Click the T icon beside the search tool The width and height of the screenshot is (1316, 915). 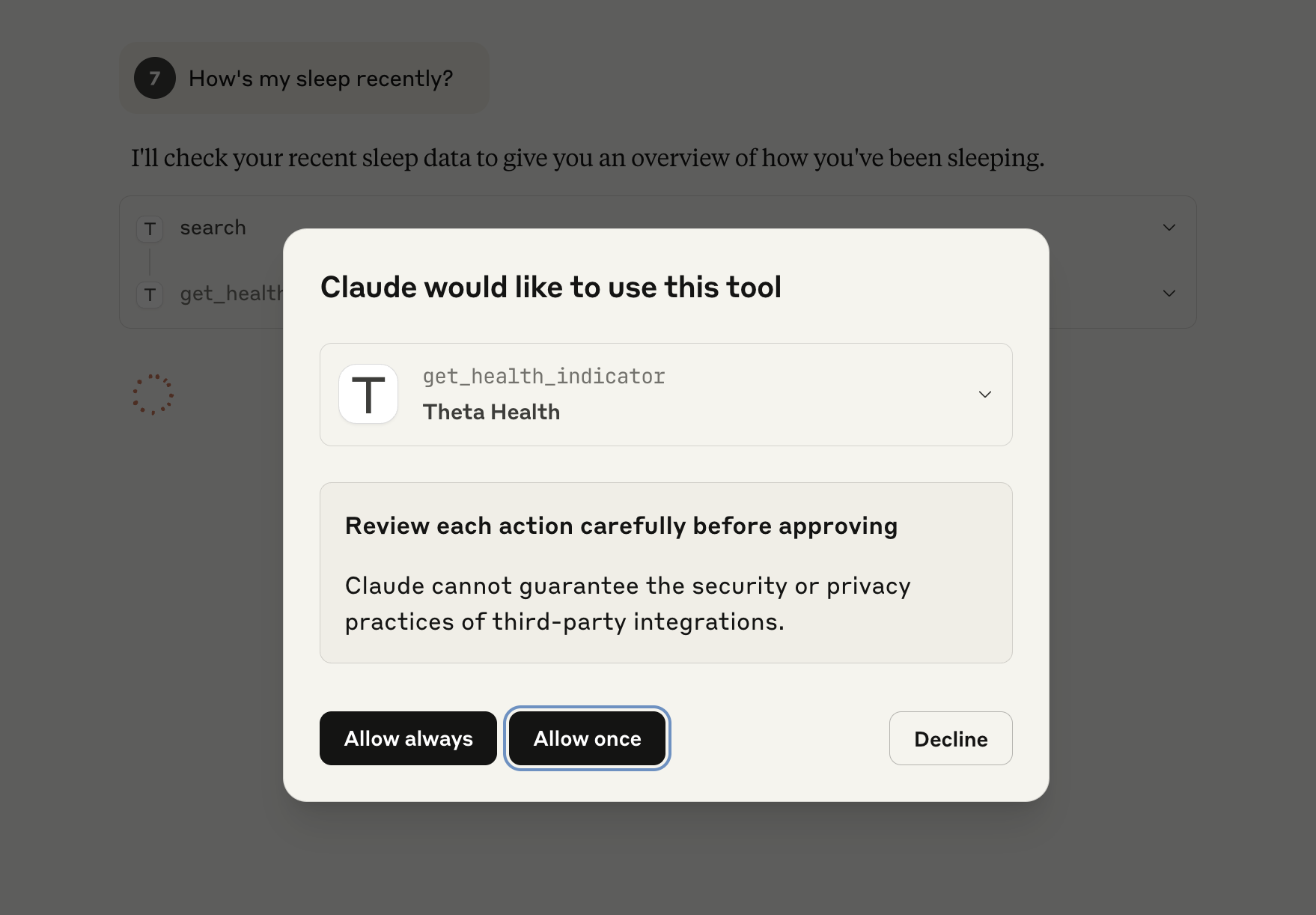pyautogui.click(x=150, y=228)
